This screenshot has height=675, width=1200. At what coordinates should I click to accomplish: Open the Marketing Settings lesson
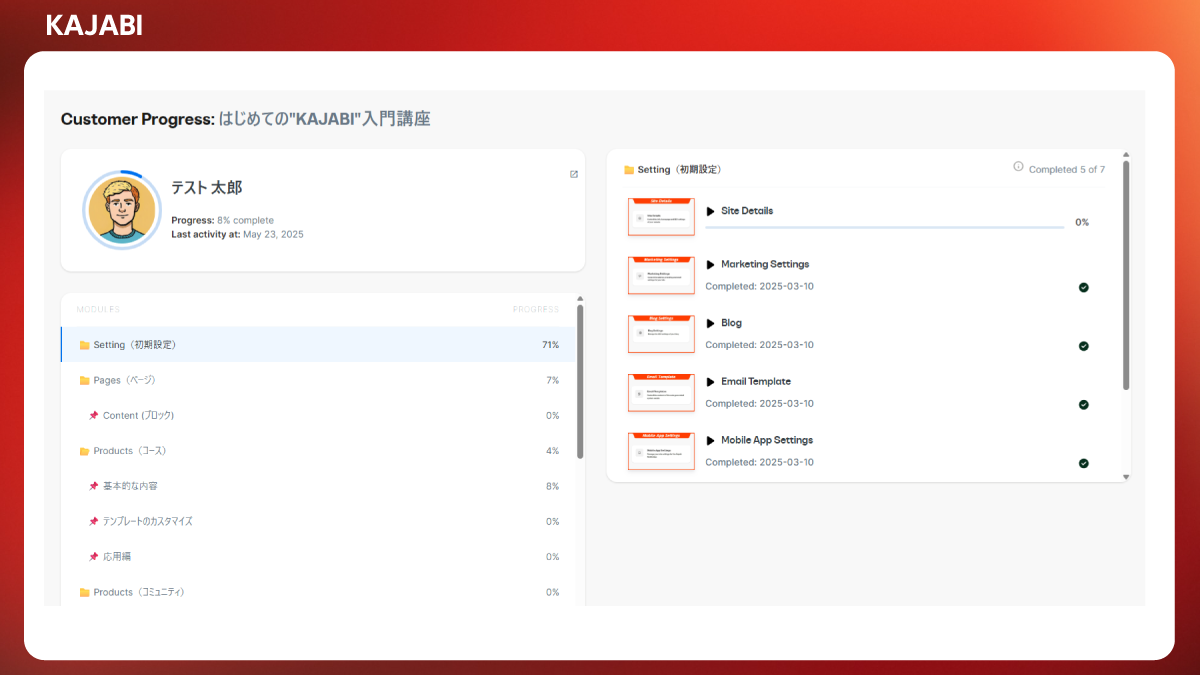tap(765, 265)
